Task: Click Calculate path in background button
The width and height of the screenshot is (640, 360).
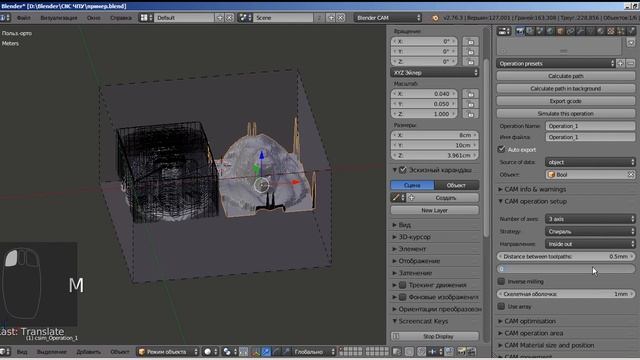Action: tap(566, 89)
